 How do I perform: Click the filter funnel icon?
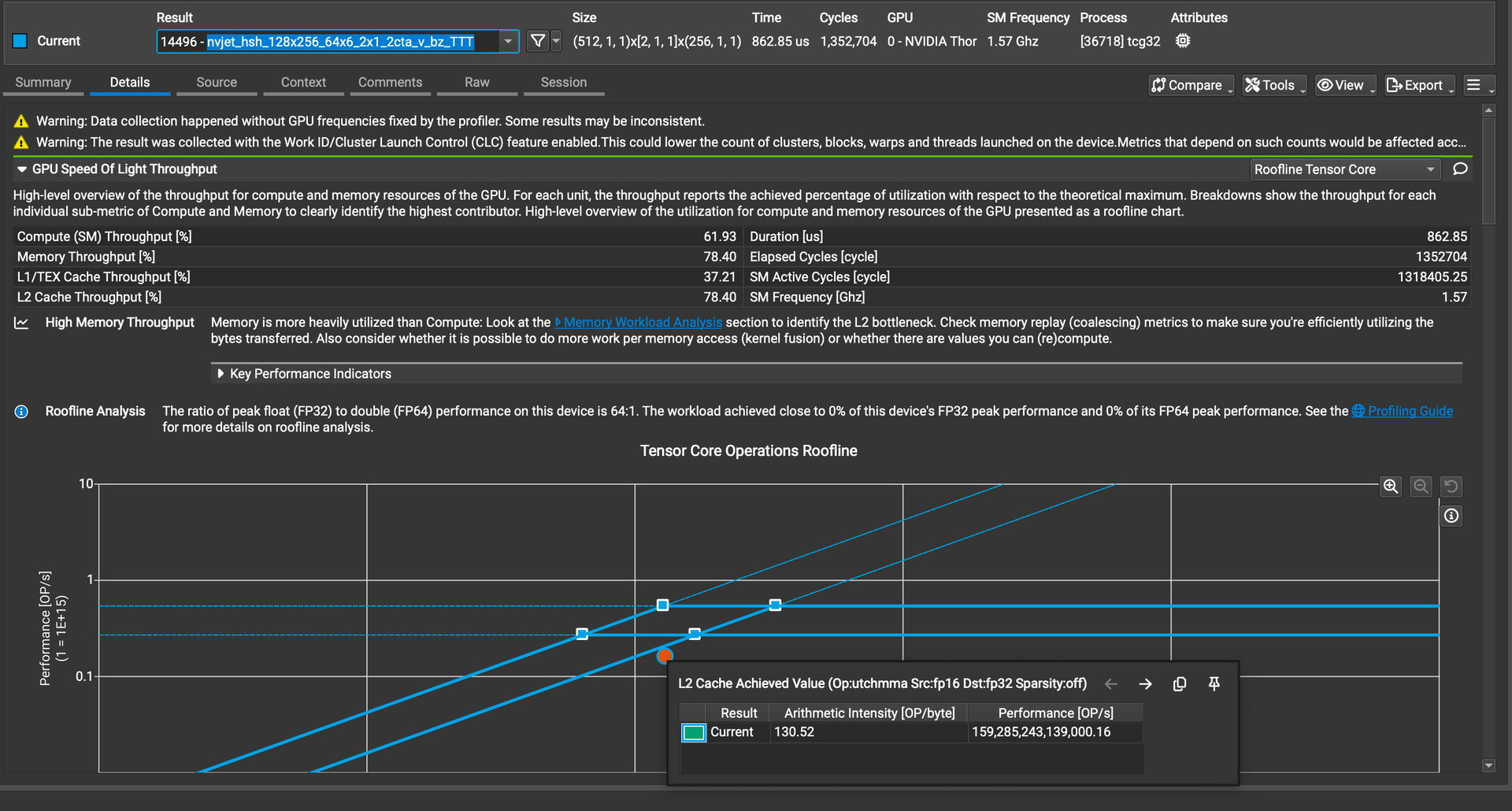(x=537, y=41)
